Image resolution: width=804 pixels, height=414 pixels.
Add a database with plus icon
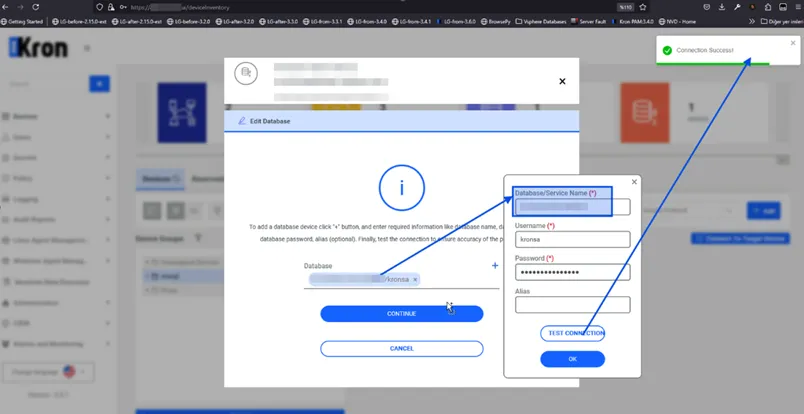pos(495,265)
